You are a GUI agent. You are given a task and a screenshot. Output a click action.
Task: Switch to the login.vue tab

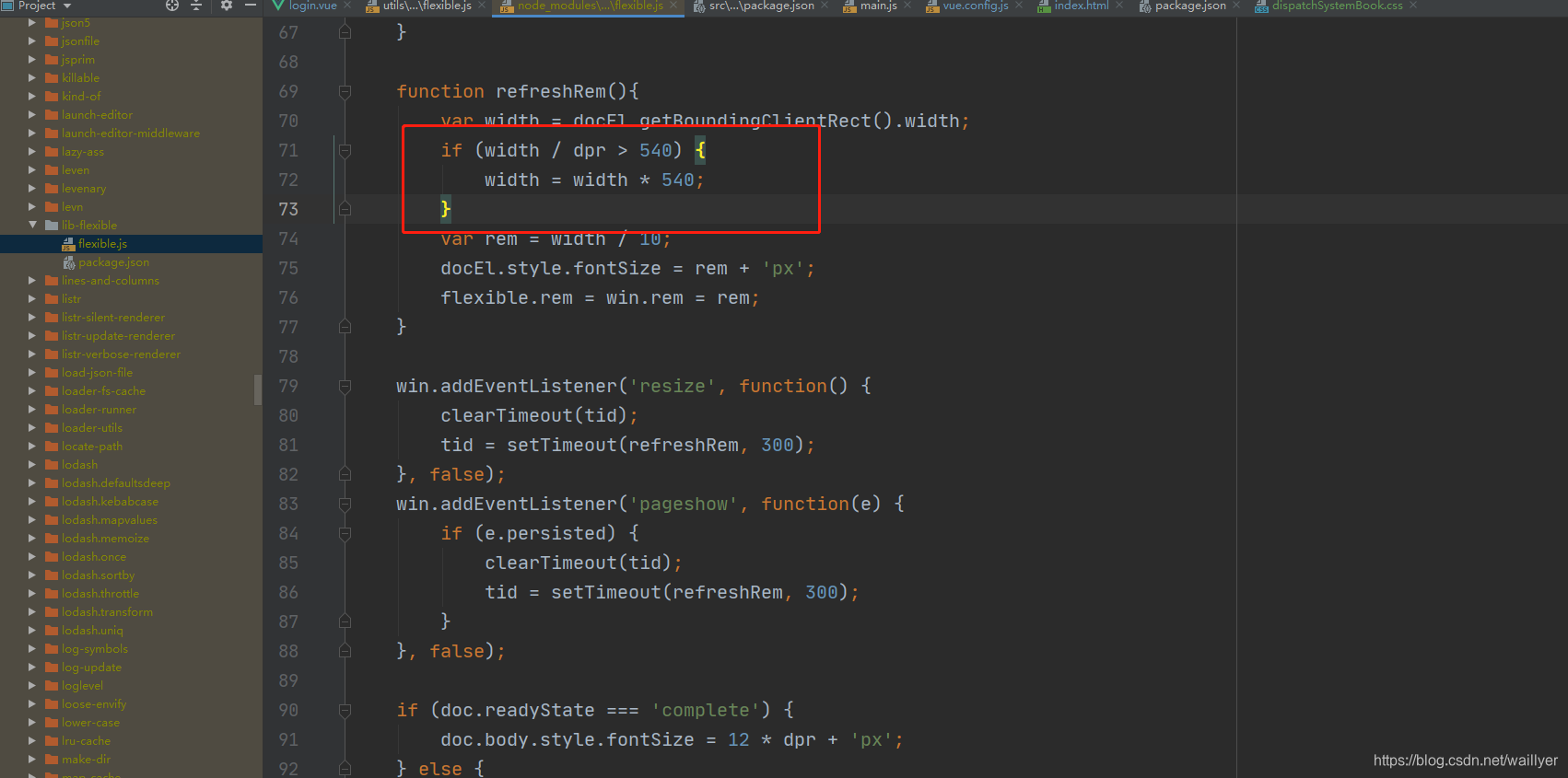coord(311,6)
